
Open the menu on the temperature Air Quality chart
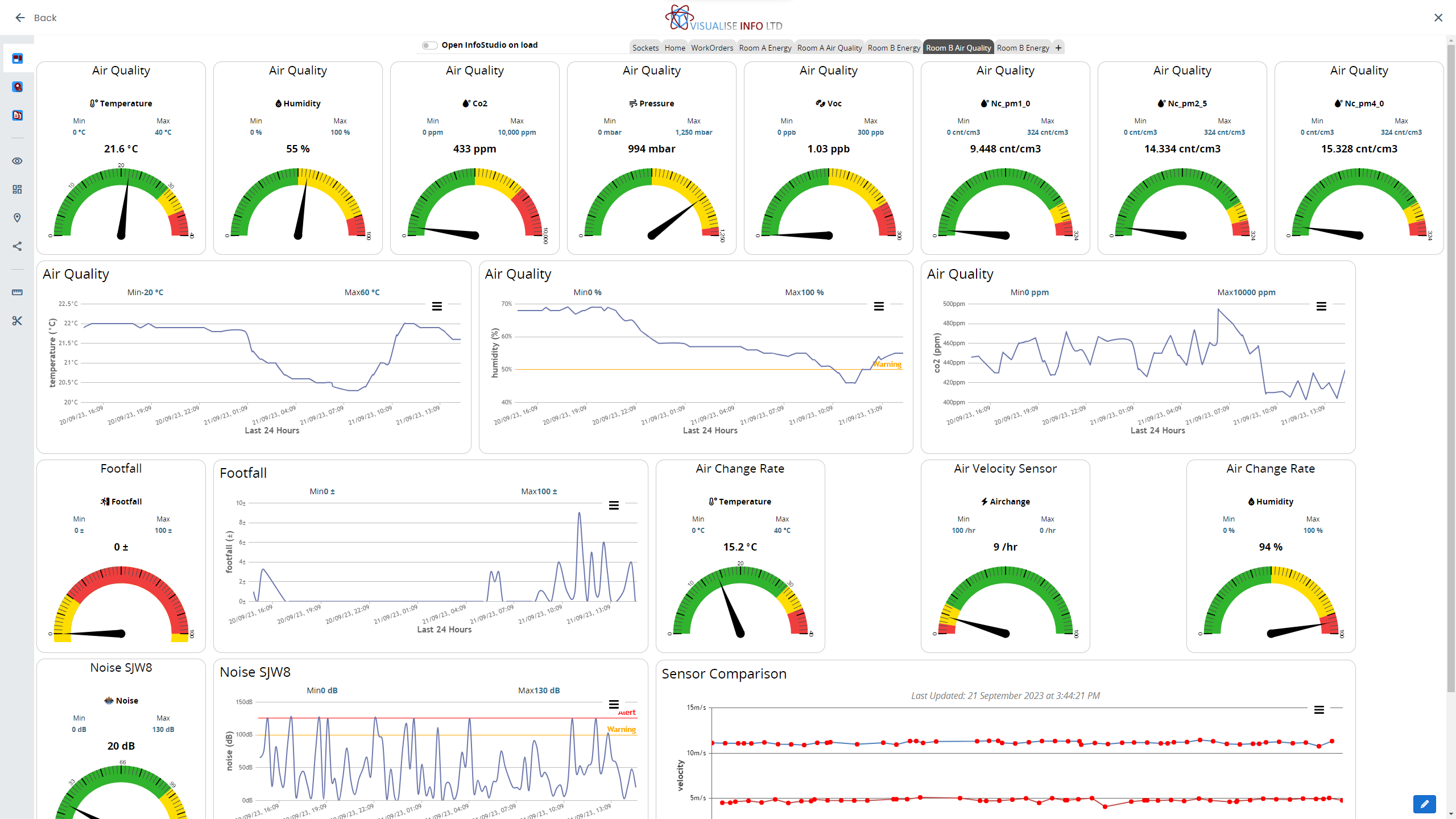point(437,306)
